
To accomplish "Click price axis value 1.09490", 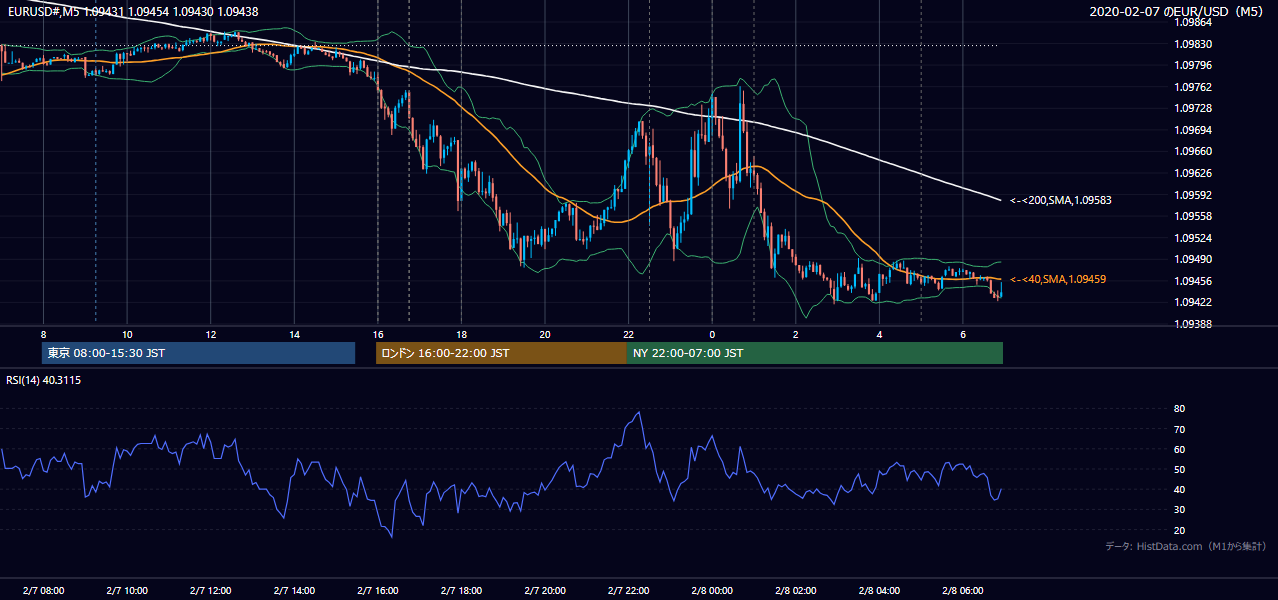I will (x=1193, y=259).
